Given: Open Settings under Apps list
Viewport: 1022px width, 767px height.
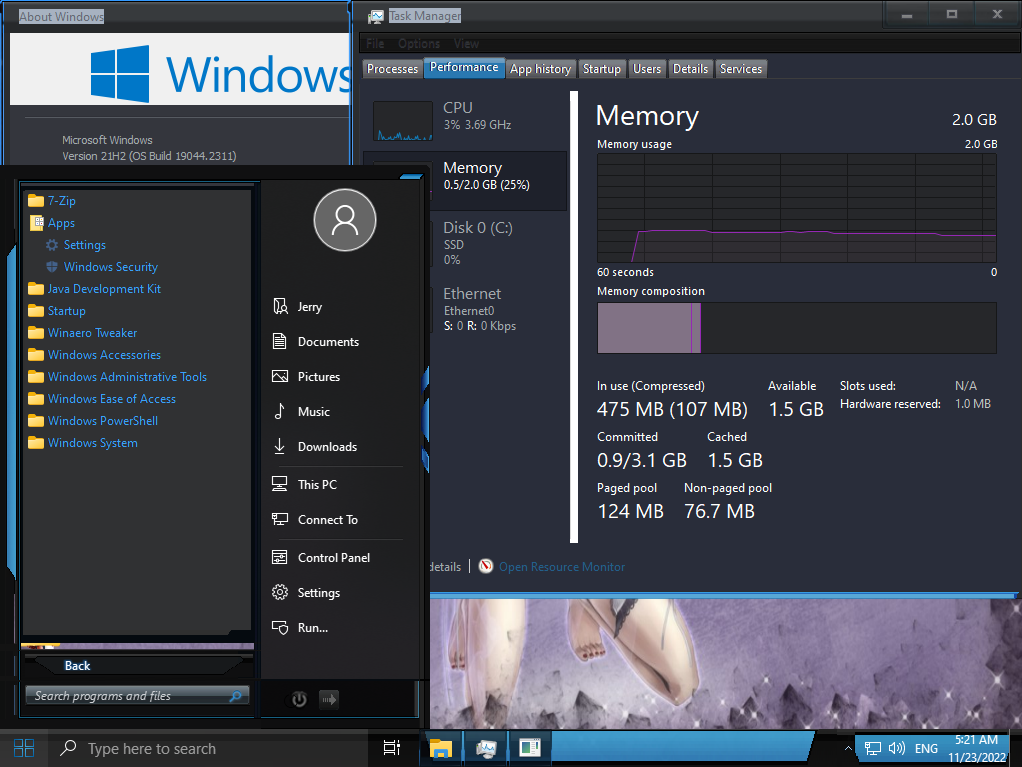Looking at the screenshot, I should click(76, 245).
